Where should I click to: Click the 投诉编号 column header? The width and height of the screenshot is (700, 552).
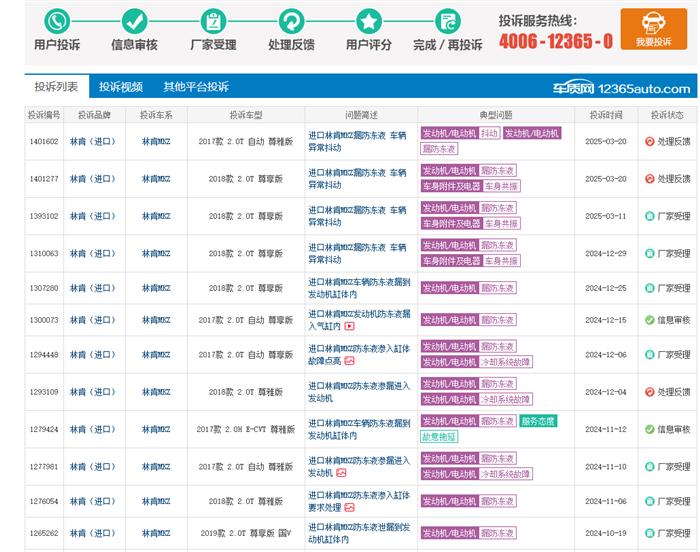click(44, 115)
